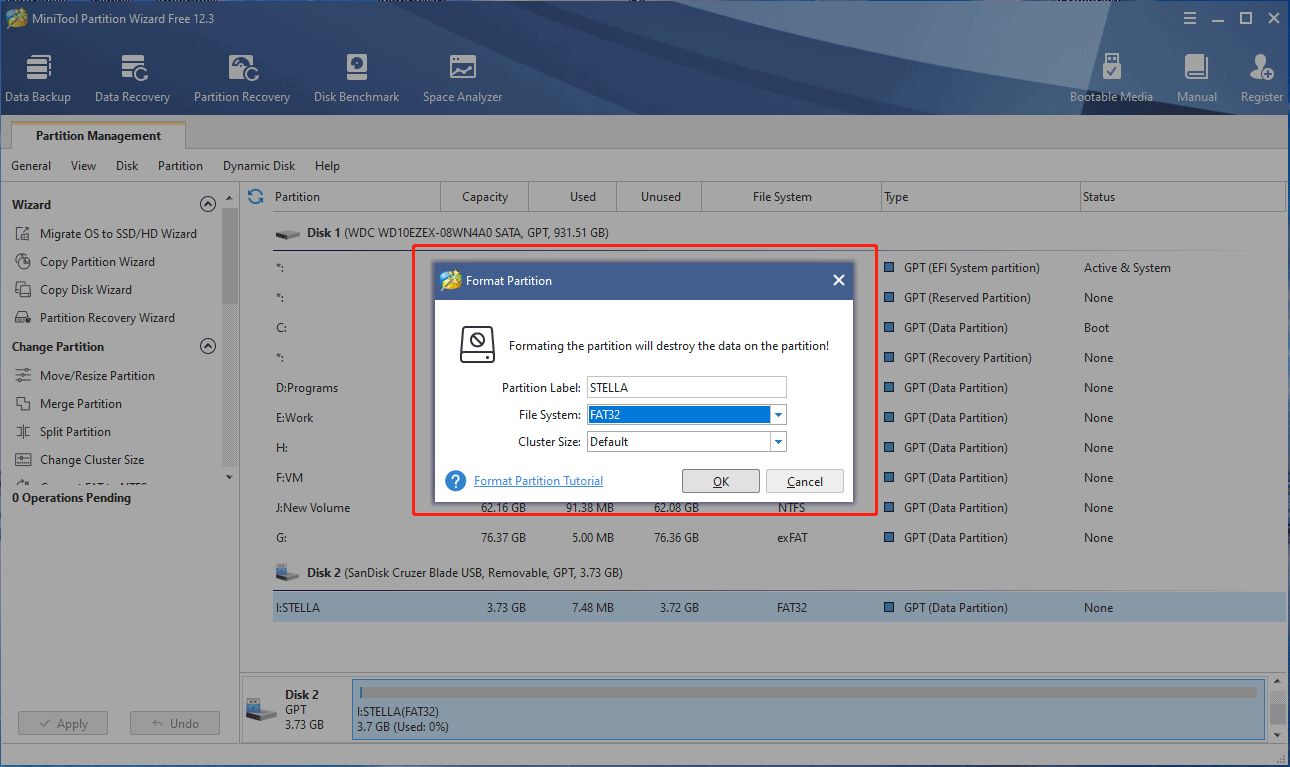Click the refresh icon beside the Partition column

[256, 197]
